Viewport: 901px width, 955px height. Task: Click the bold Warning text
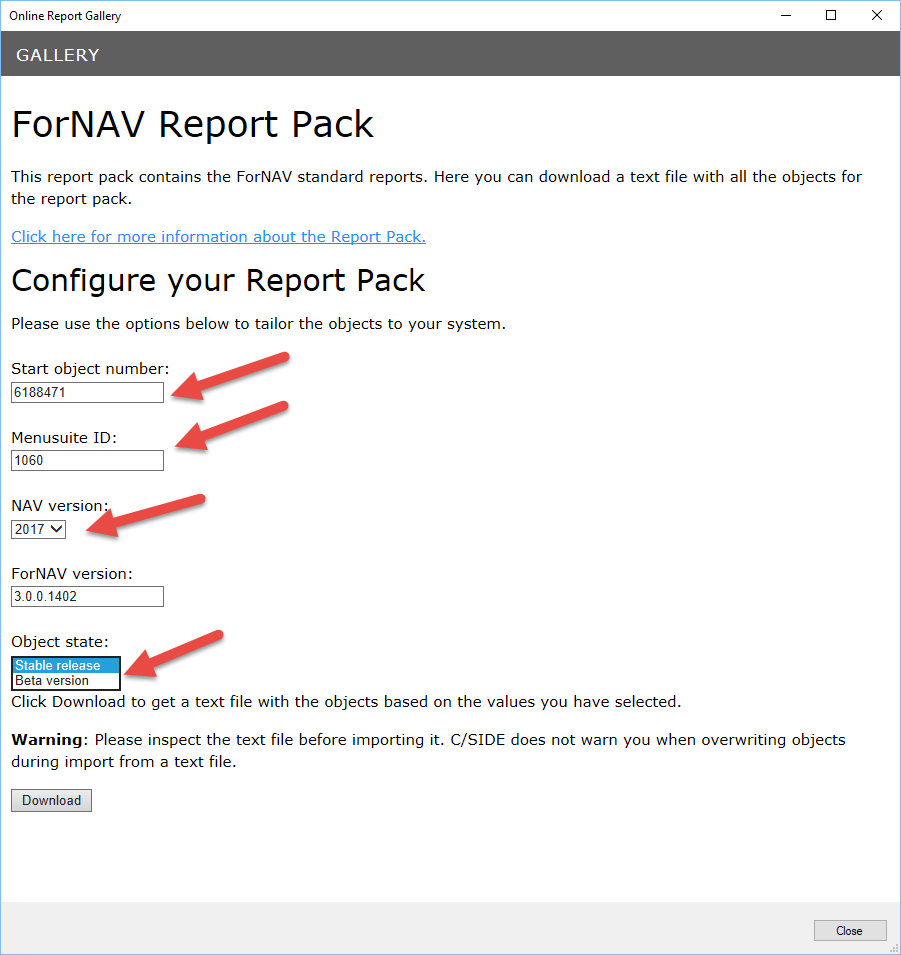click(45, 741)
